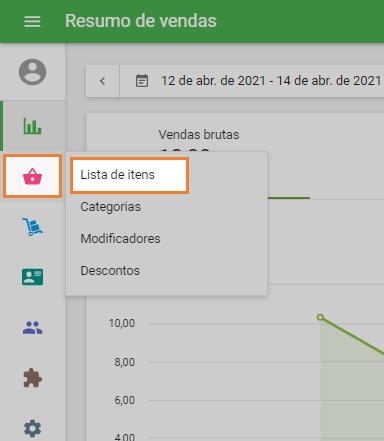The width and height of the screenshot is (384, 441).
Task: Click the 10,00 axis label
Action: (x=122, y=323)
